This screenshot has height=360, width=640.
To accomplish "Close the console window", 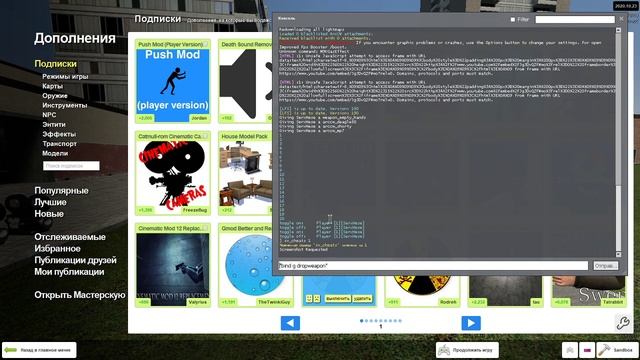I will (621, 19).
